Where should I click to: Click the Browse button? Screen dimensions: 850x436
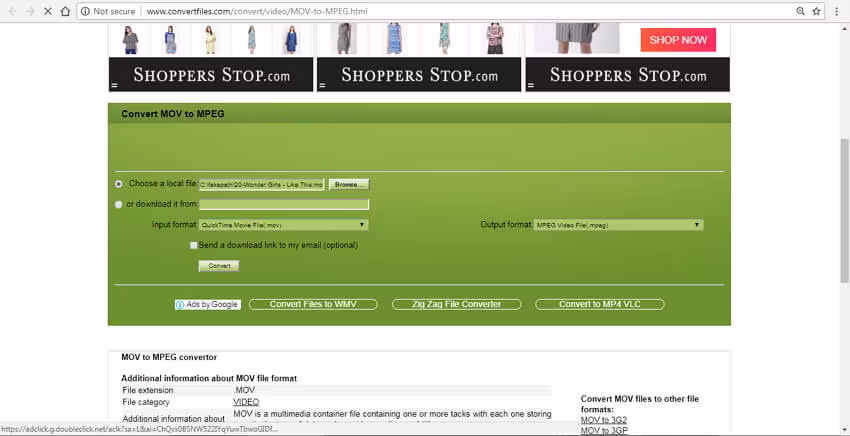coord(349,184)
